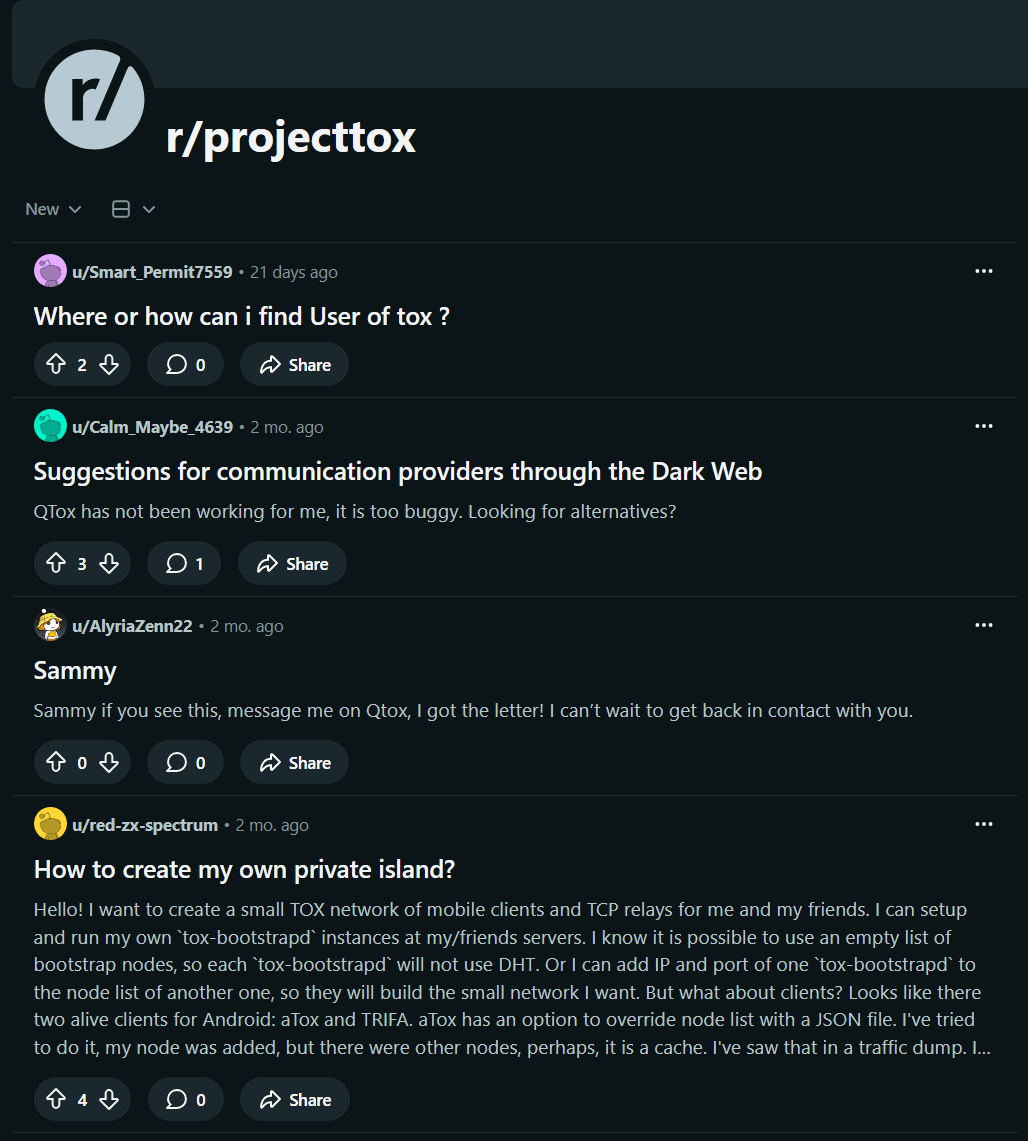The width and height of the screenshot is (1028, 1141).
Task: Open overflow menu for Smart_Permit7559's post
Action: click(x=984, y=272)
